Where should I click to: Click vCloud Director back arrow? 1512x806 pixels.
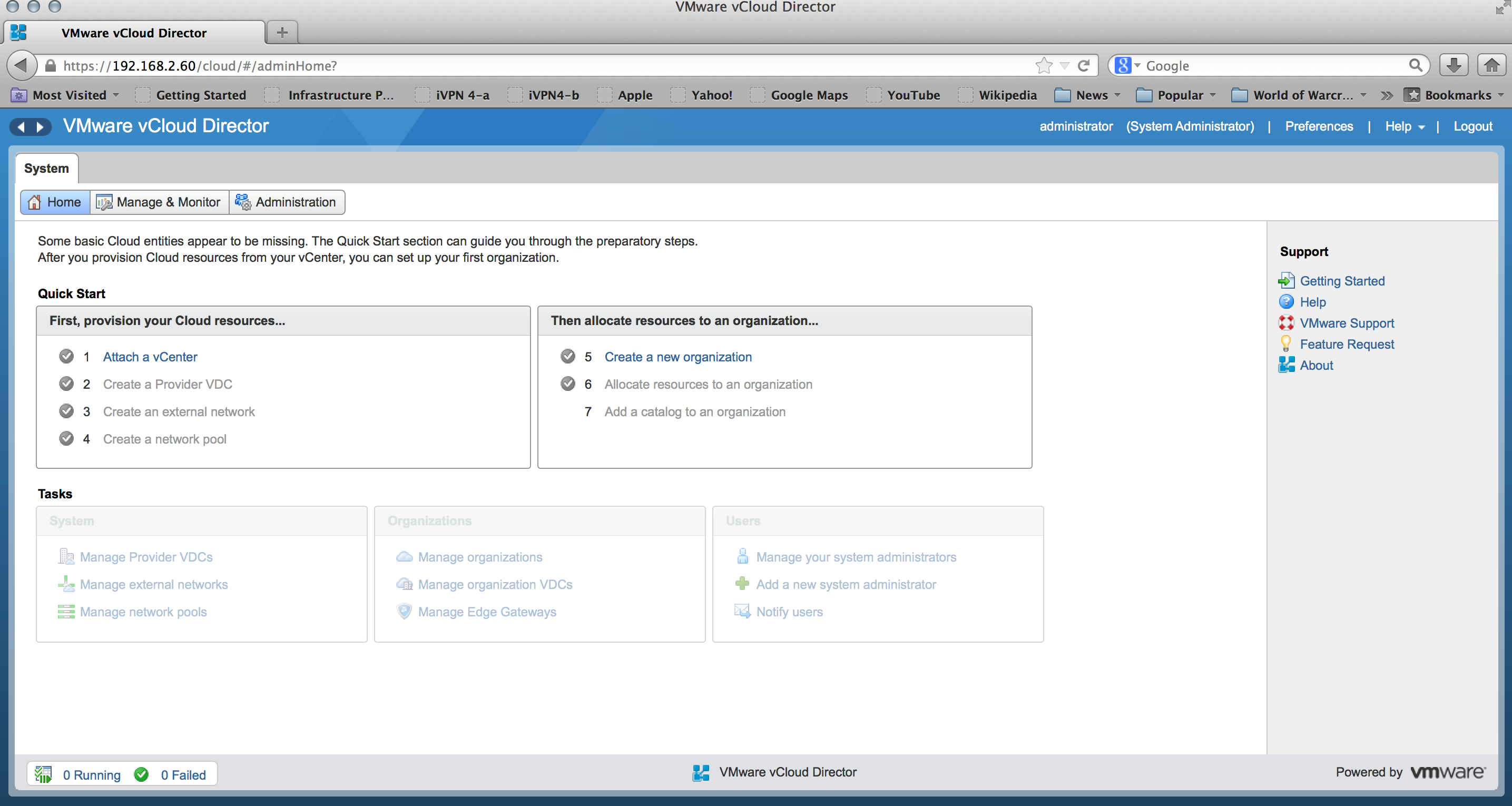pyautogui.click(x=21, y=127)
